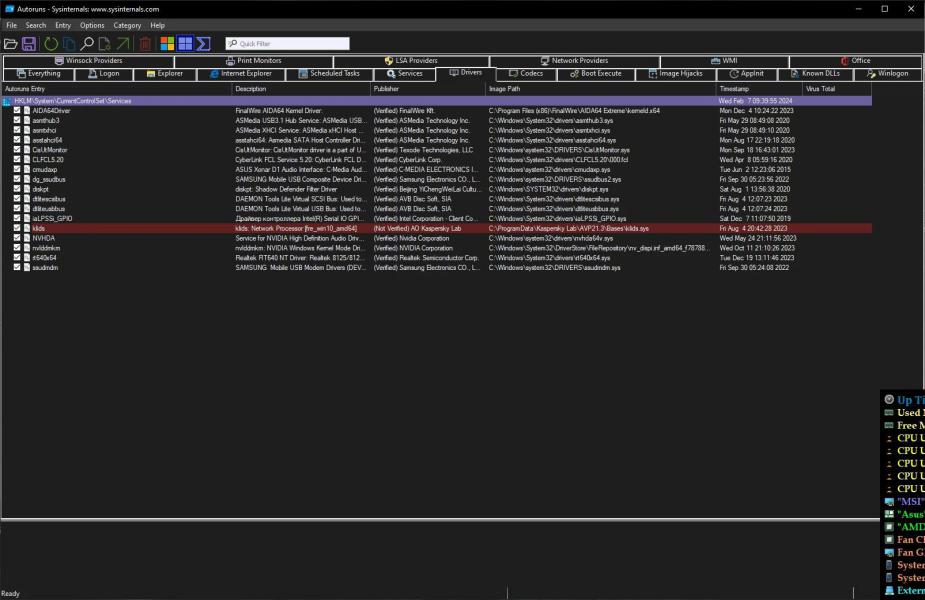This screenshot has width=925, height=600.
Task: Sort by the Virus Total column header
Action: 837,89
